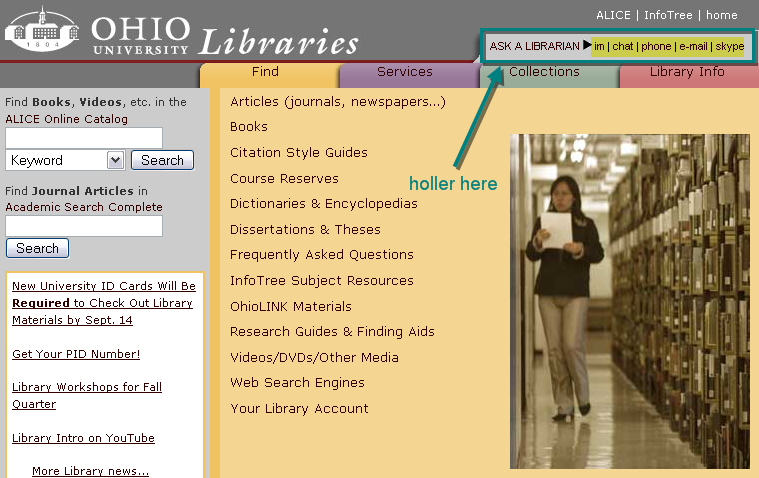This screenshot has width=759, height=478.
Task: Click More Library news link
Action: click(90, 471)
